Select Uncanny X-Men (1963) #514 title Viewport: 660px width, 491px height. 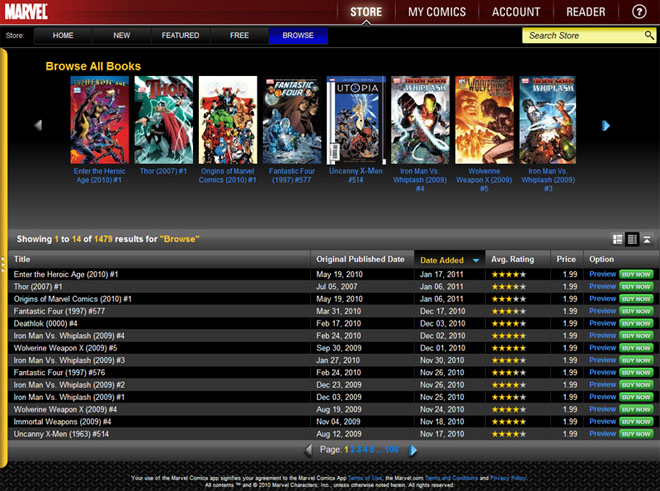tap(61, 434)
